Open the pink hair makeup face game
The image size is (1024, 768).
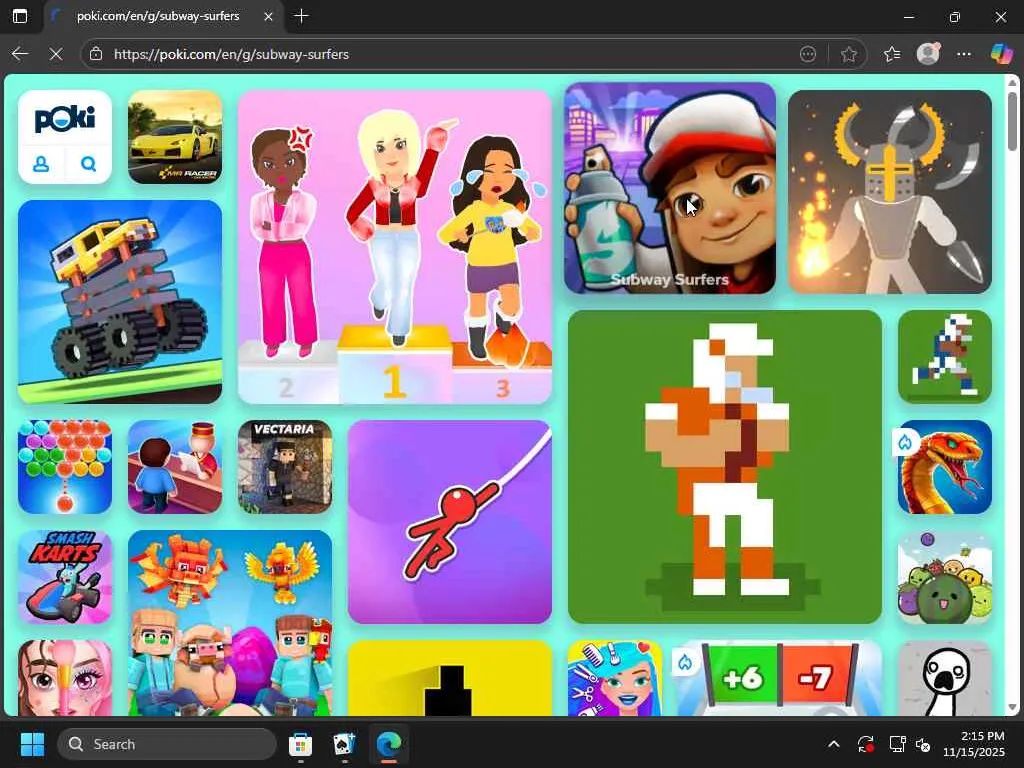click(x=65, y=678)
